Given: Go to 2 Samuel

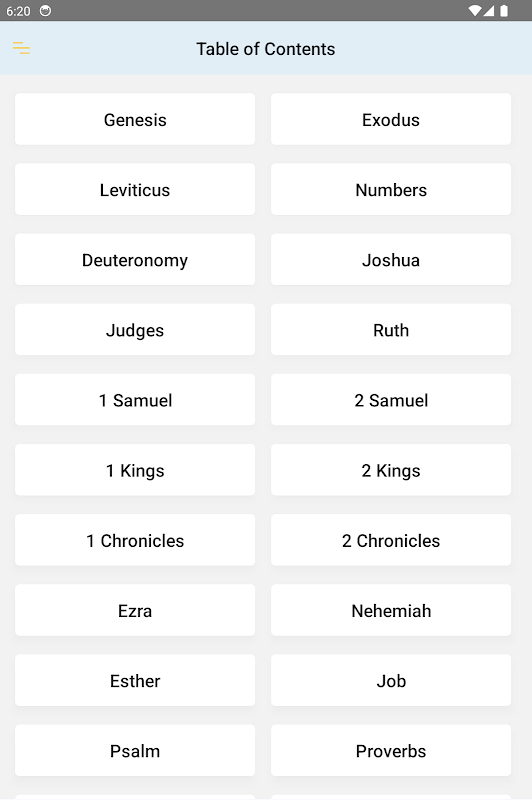Looking at the screenshot, I should point(391,400).
